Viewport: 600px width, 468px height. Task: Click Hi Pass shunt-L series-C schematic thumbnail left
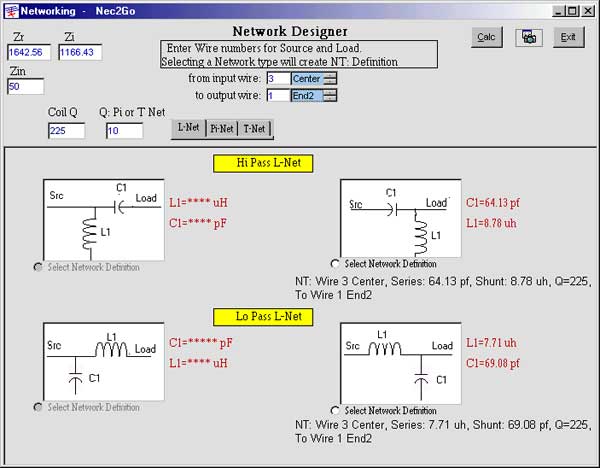pos(104,220)
